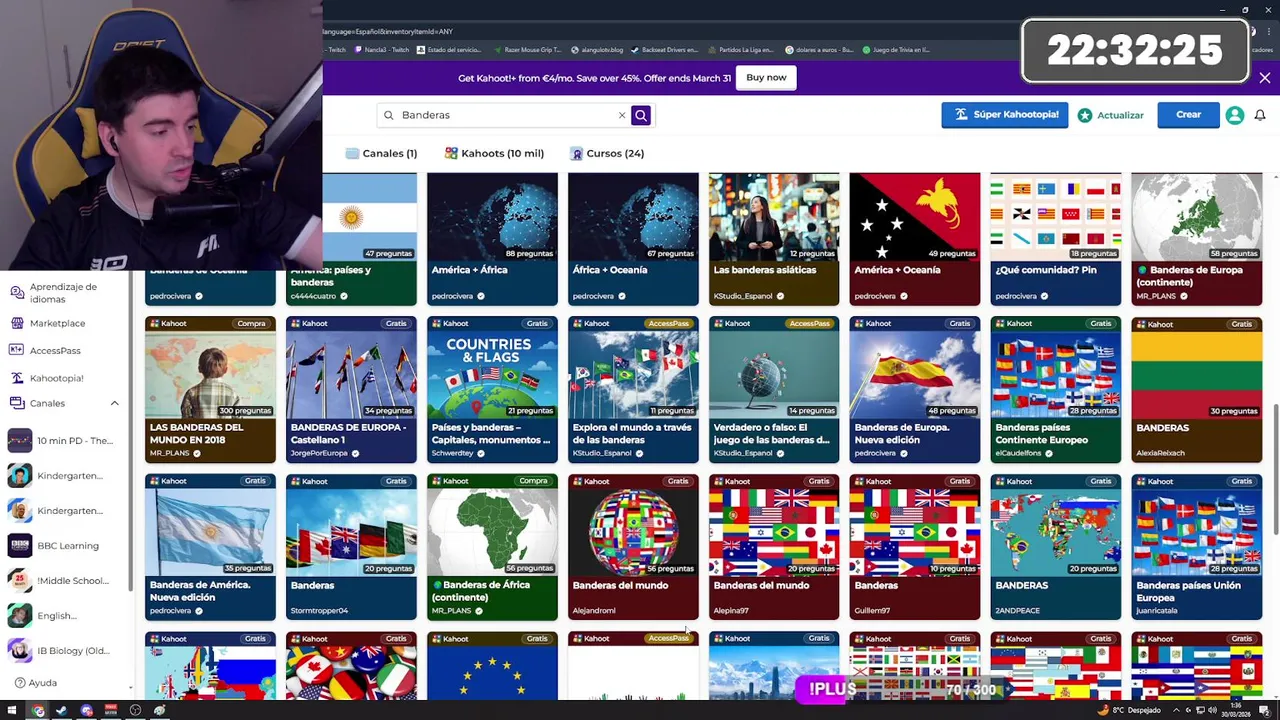The height and width of the screenshot is (720, 1280).
Task: Open BANDERAS kahoot by 2ANDPEACE
Action: pyautogui.click(x=1056, y=548)
